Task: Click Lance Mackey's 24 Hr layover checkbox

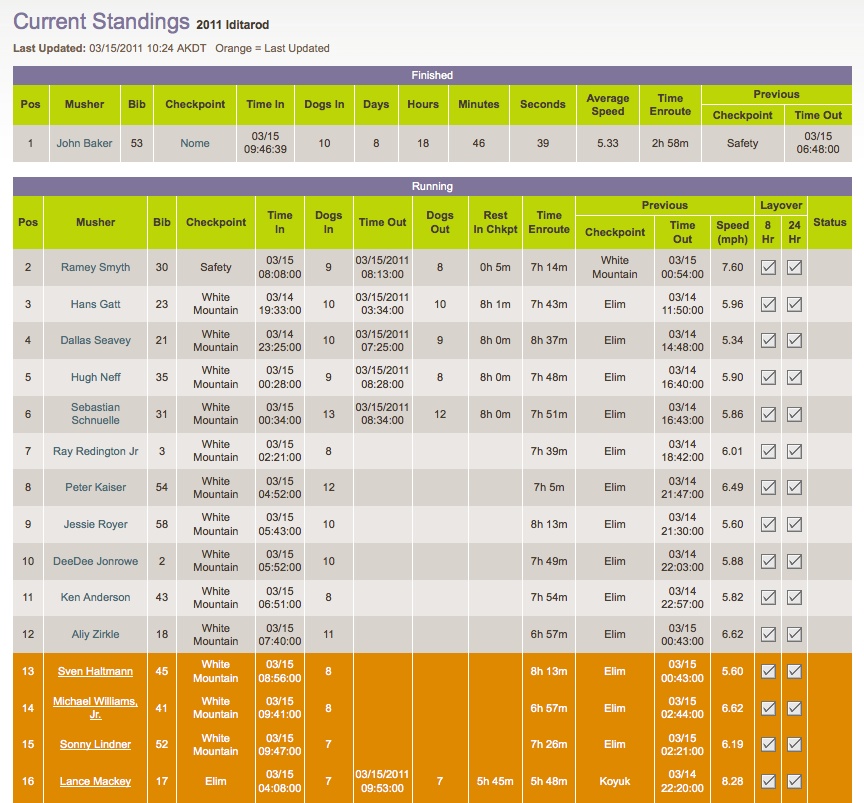Action: point(794,782)
